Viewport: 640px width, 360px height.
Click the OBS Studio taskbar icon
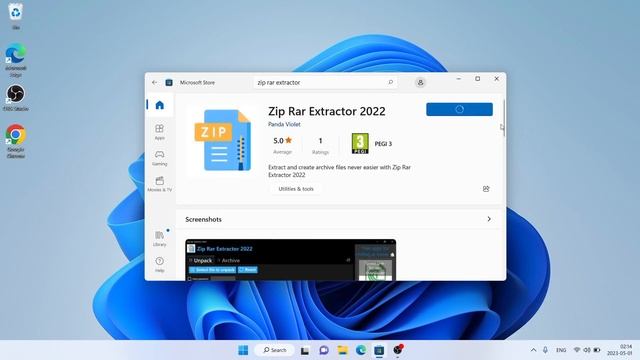point(398,350)
